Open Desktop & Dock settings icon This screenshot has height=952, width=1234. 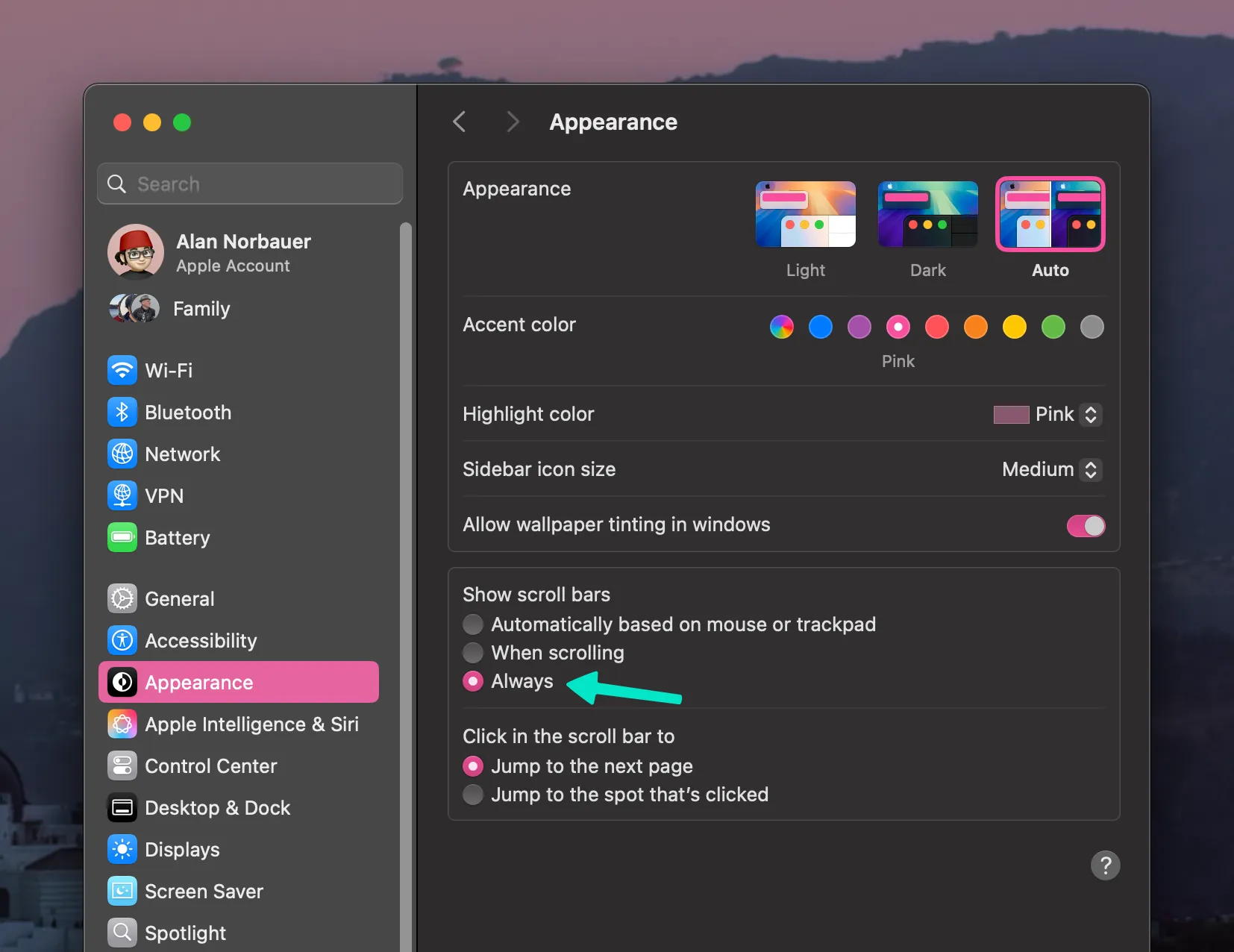(122, 807)
